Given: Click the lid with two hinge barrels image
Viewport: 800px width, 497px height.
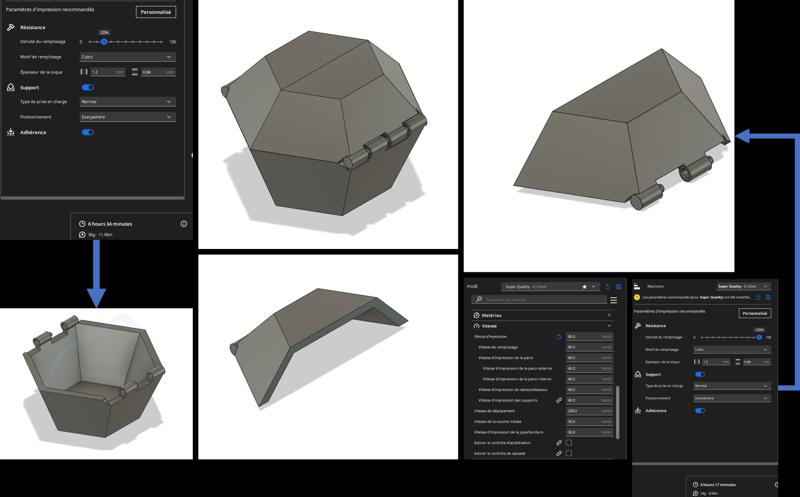Looking at the screenshot, I should [x=599, y=136].
